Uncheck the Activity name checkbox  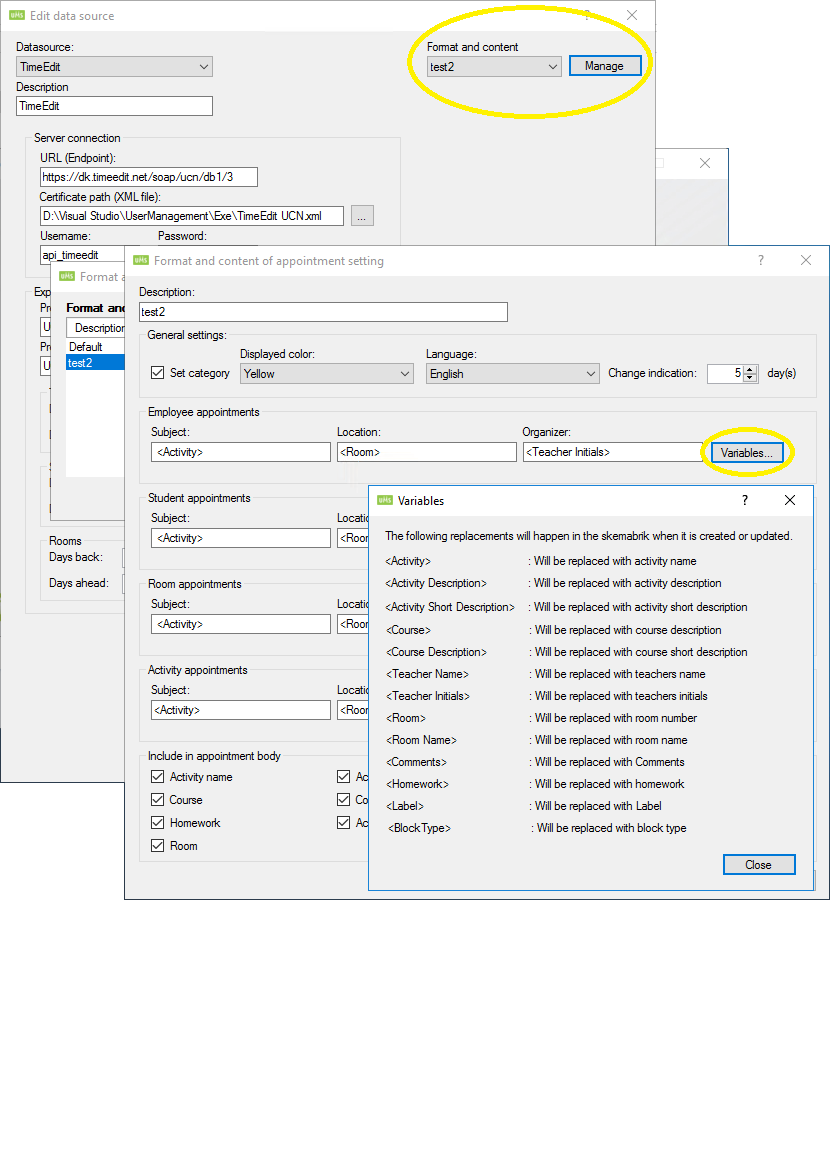[x=157, y=777]
